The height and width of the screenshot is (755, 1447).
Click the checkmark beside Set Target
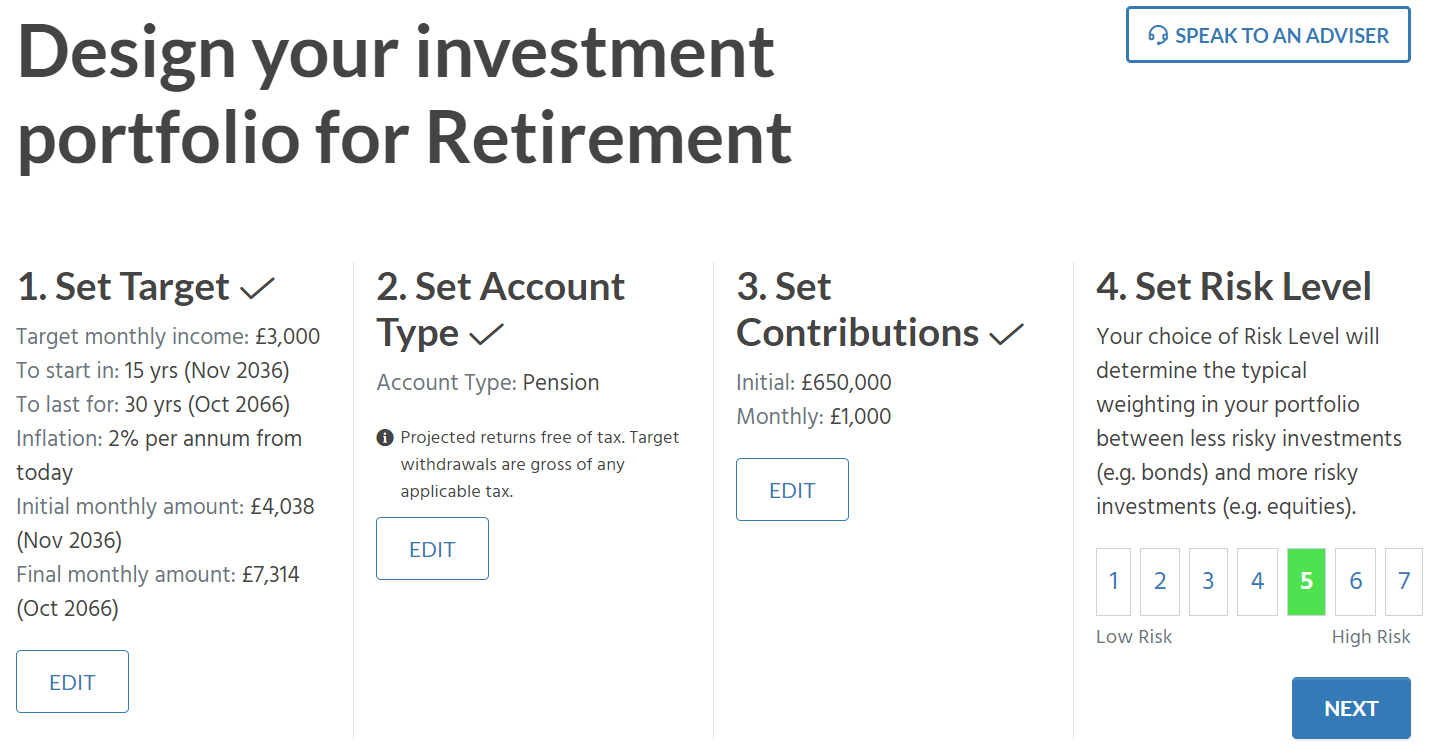(257, 289)
